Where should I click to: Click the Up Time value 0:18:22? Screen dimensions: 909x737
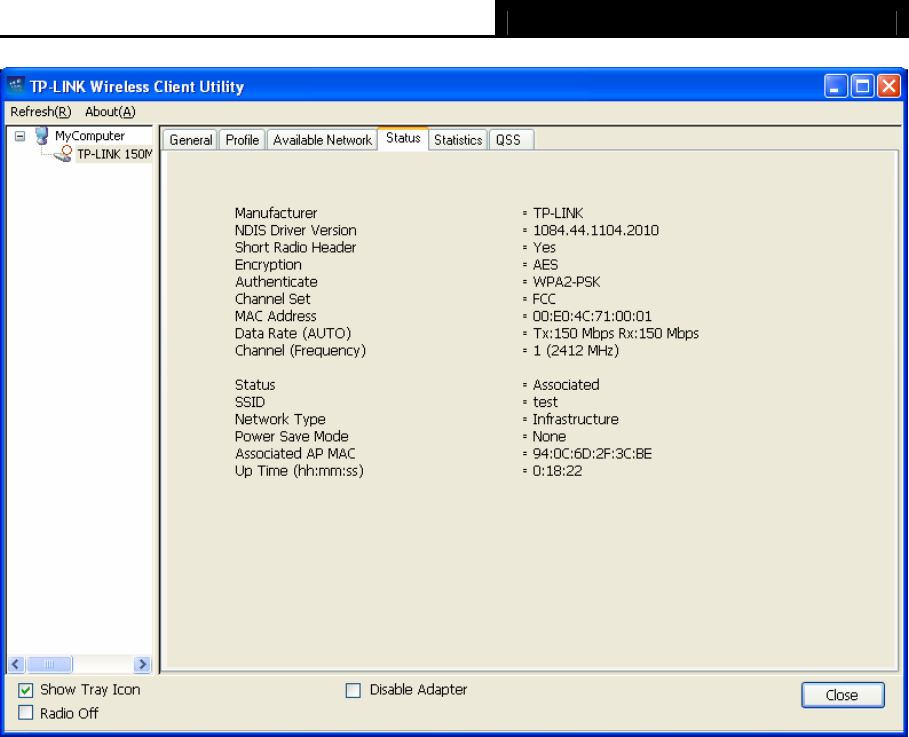(557, 471)
